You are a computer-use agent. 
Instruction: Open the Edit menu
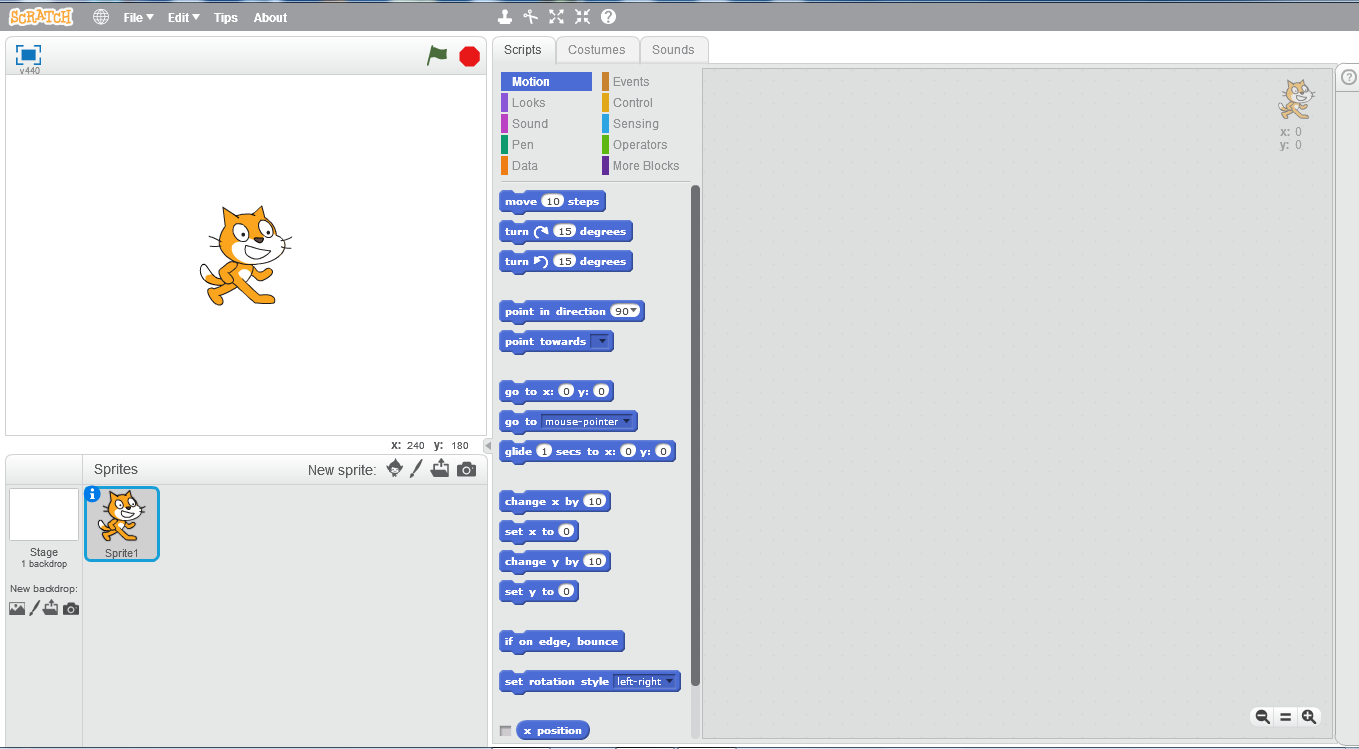183,17
